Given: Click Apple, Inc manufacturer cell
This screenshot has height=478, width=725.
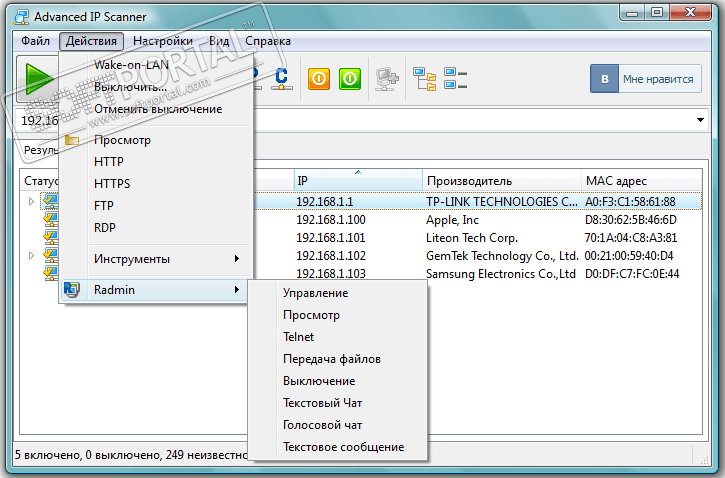Looking at the screenshot, I should click(x=452, y=220).
